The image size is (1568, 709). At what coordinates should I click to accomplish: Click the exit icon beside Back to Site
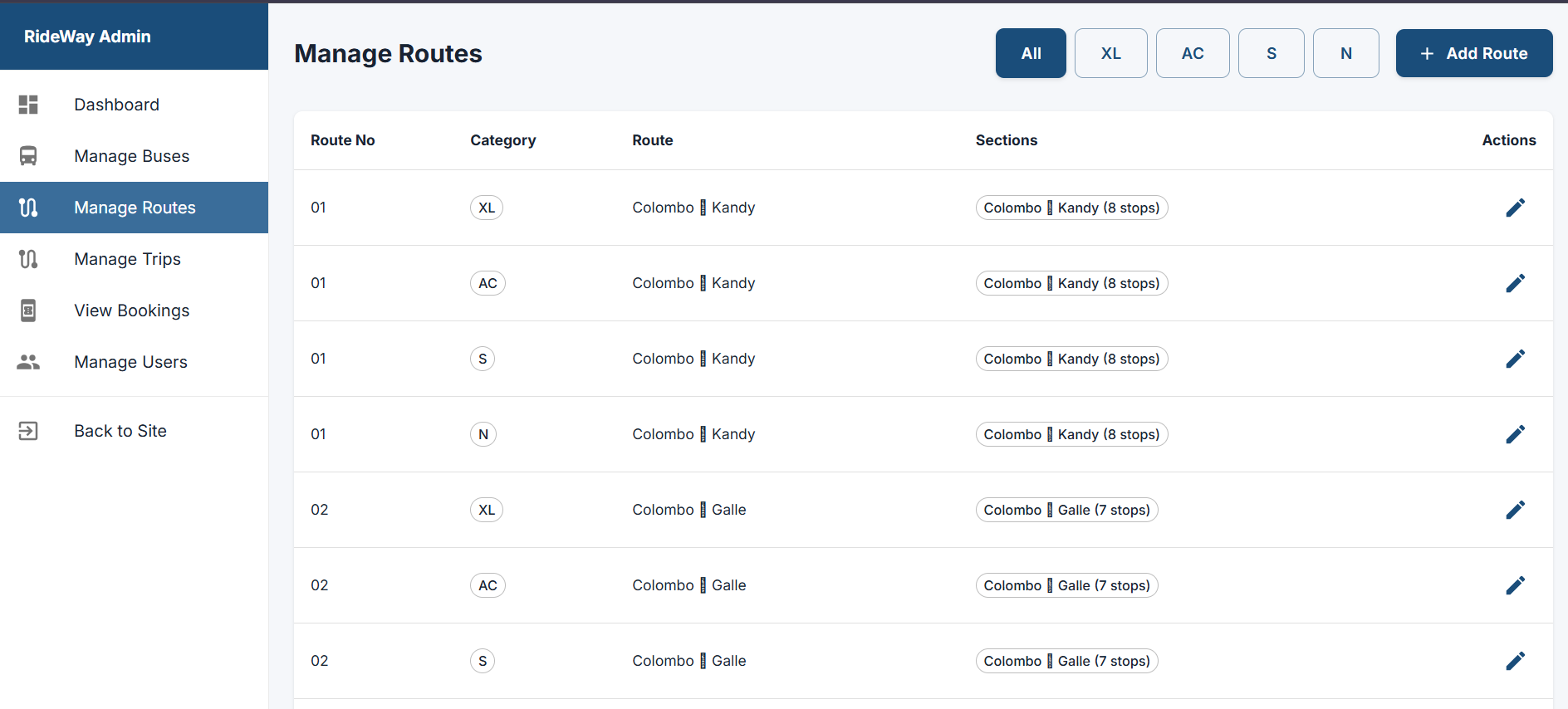point(28,431)
